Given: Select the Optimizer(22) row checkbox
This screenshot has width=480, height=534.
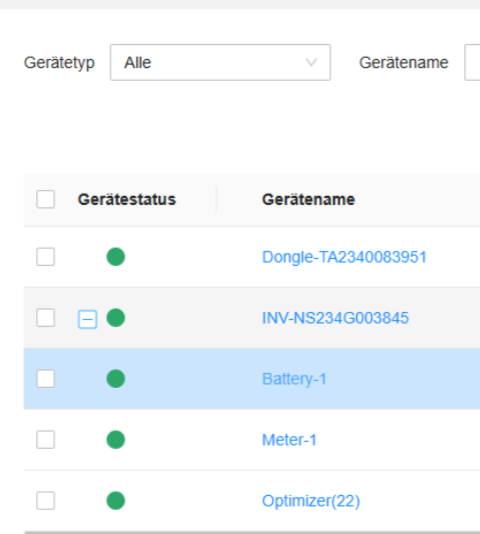Looking at the screenshot, I should [x=46, y=501].
